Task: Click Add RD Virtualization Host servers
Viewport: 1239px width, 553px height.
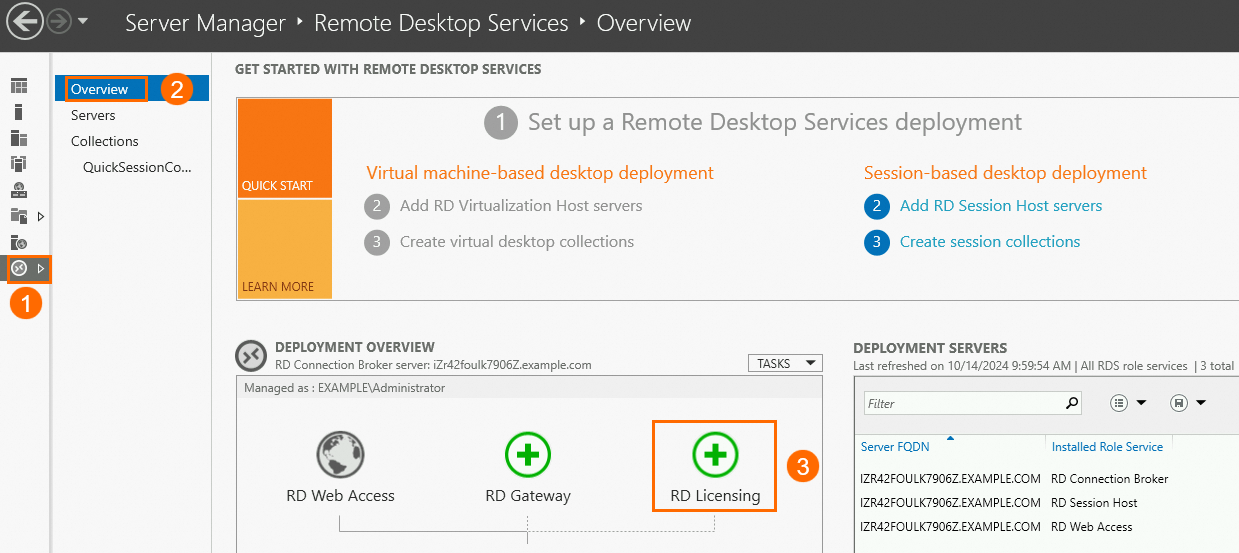Action: click(x=521, y=205)
